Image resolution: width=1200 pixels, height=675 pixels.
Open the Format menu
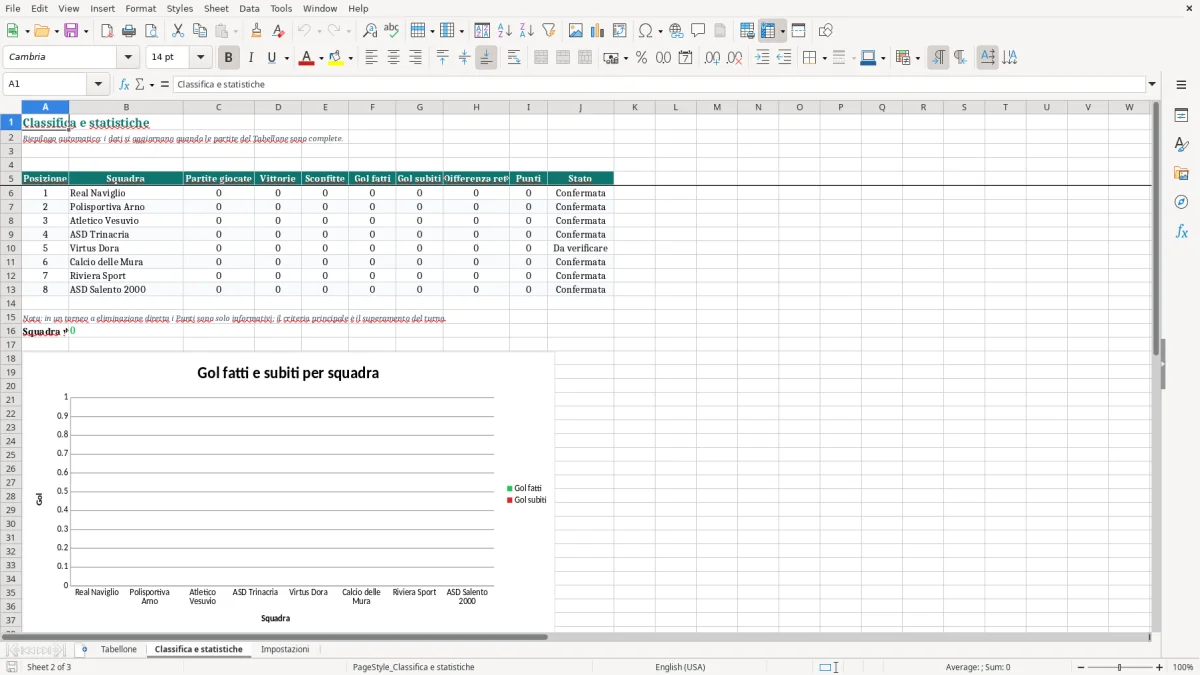tap(140, 8)
